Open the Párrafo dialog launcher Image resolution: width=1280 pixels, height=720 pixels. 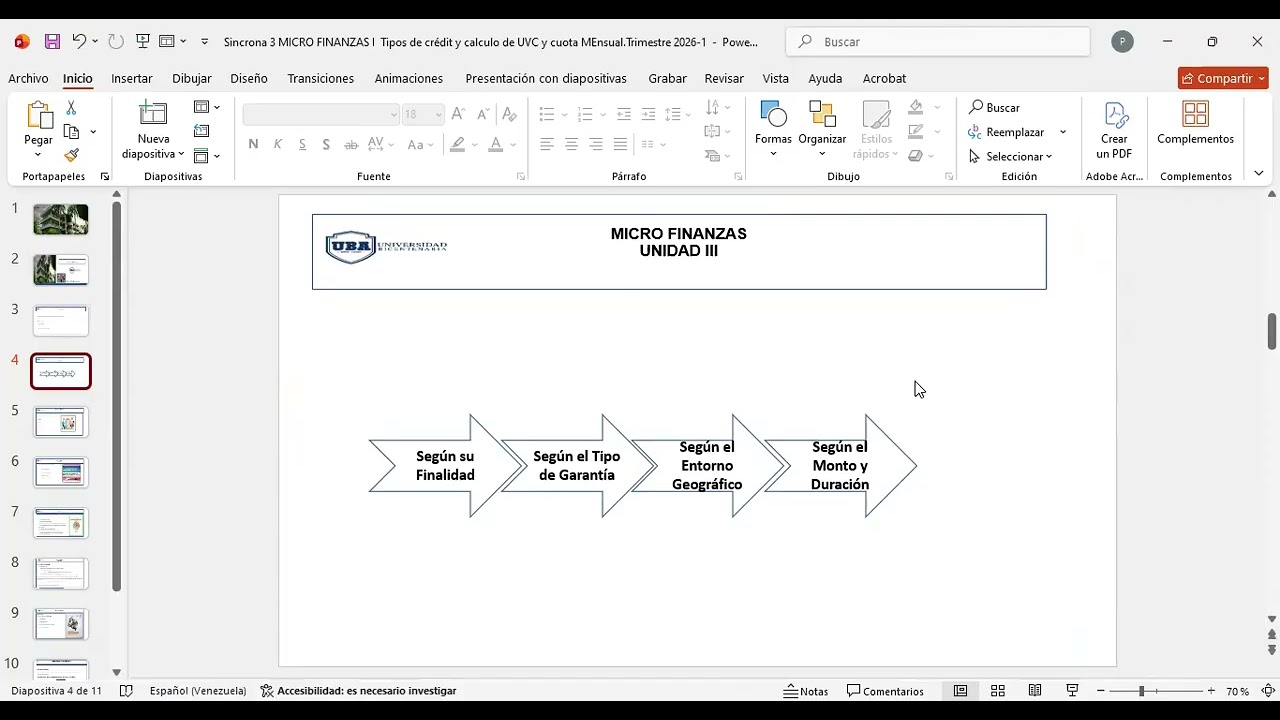pos(739,177)
